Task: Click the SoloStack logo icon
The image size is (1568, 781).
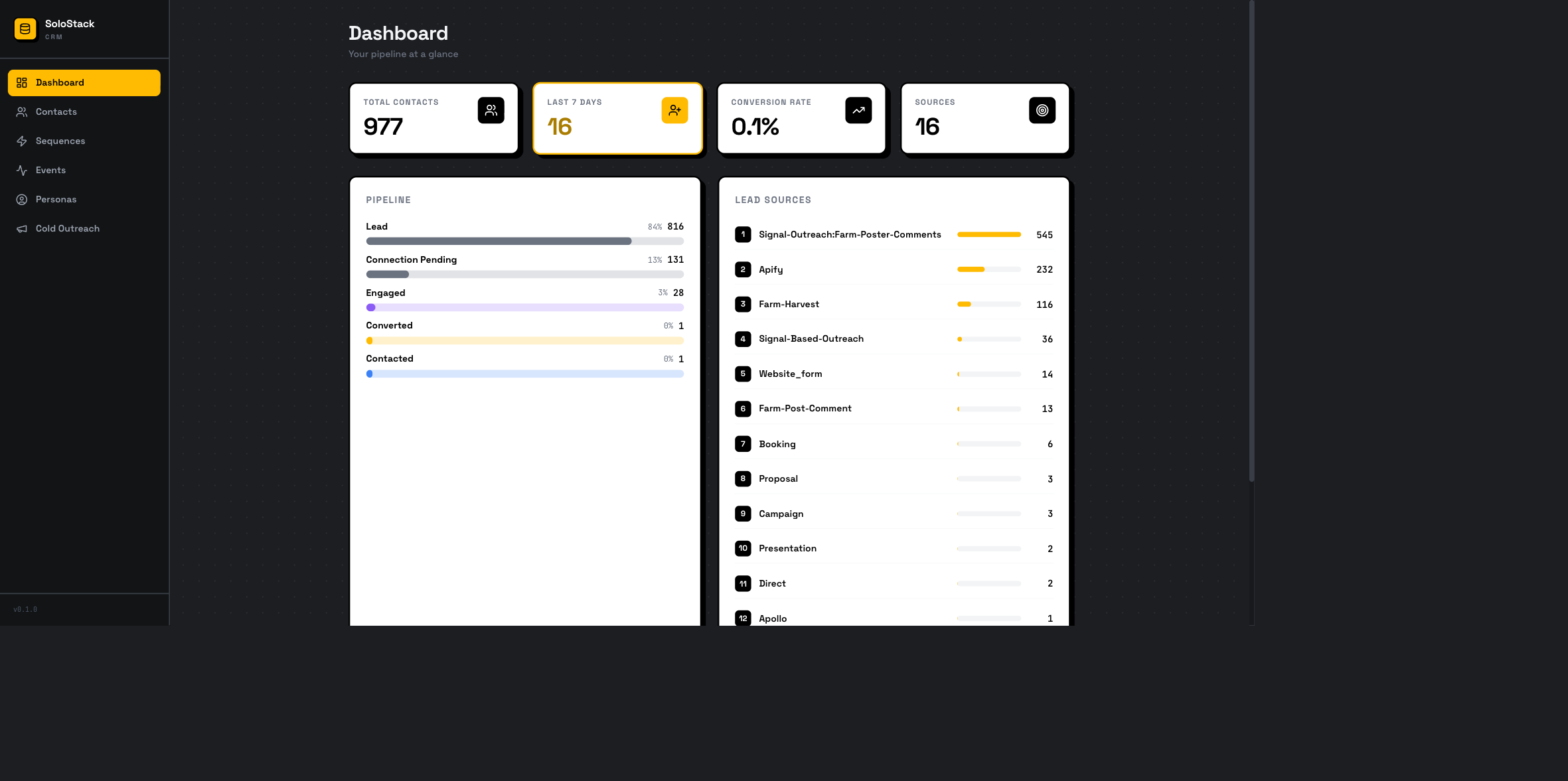Action: click(25, 29)
